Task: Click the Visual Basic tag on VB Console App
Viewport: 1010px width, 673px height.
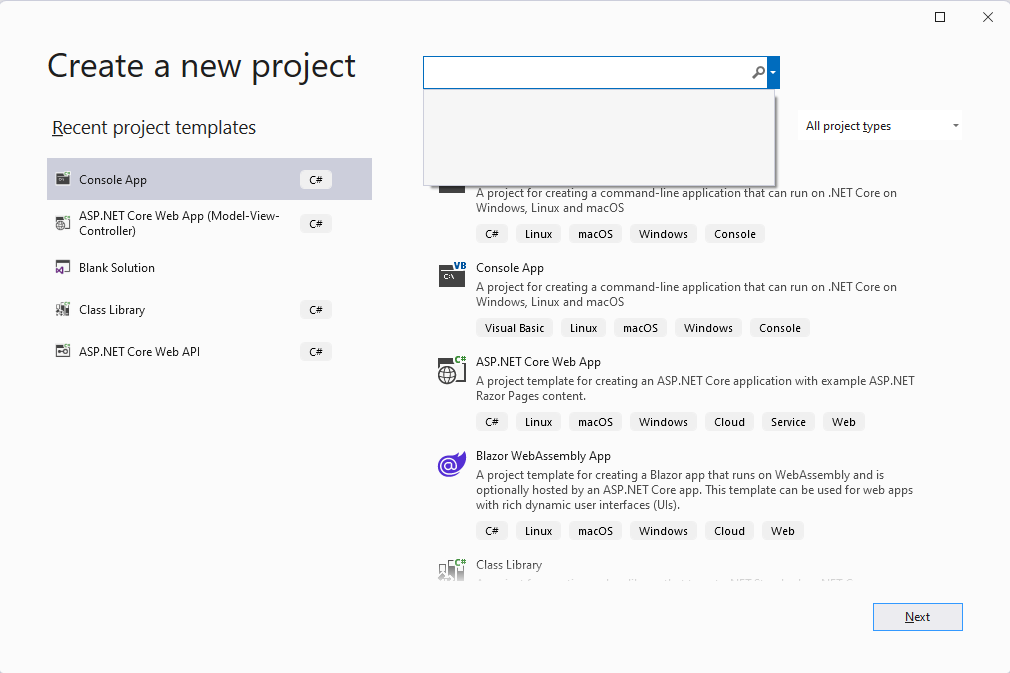Action: point(514,328)
